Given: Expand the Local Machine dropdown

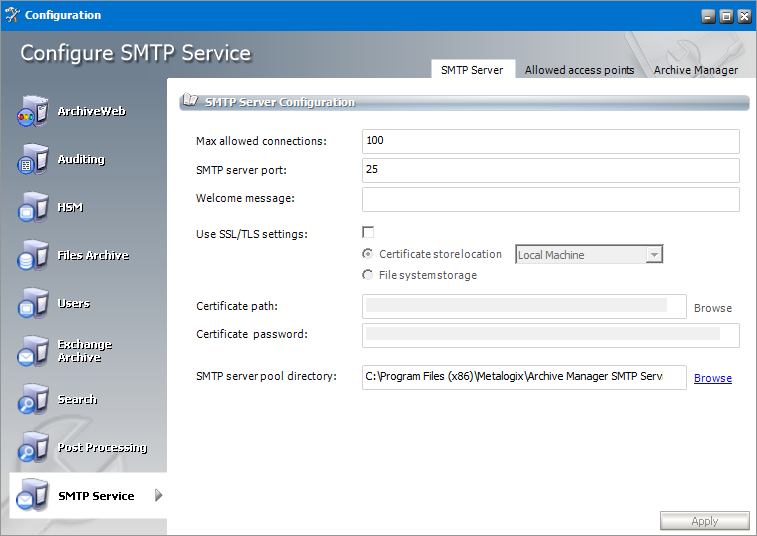Looking at the screenshot, I should (654, 255).
